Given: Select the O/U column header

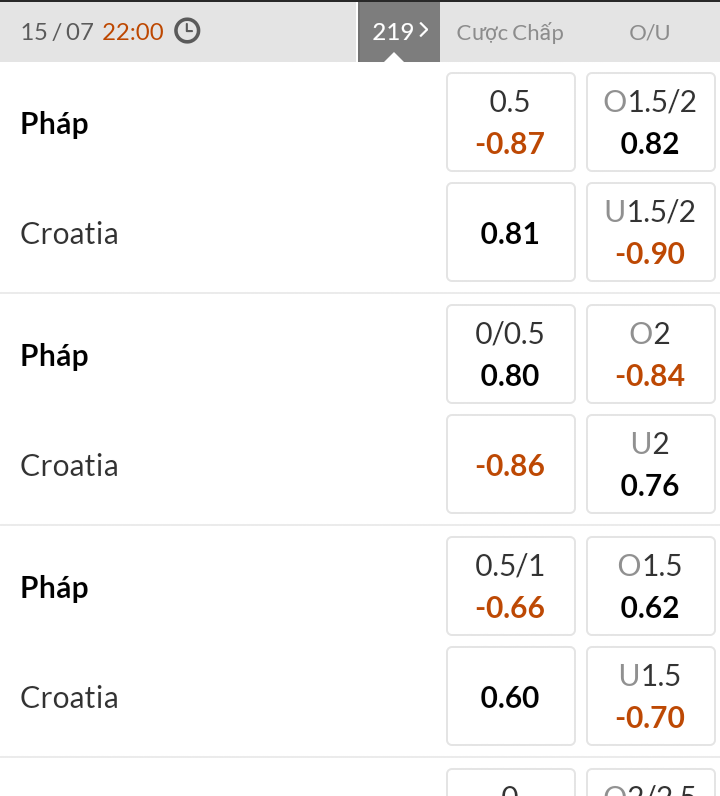Looking at the screenshot, I should click(x=649, y=32).
